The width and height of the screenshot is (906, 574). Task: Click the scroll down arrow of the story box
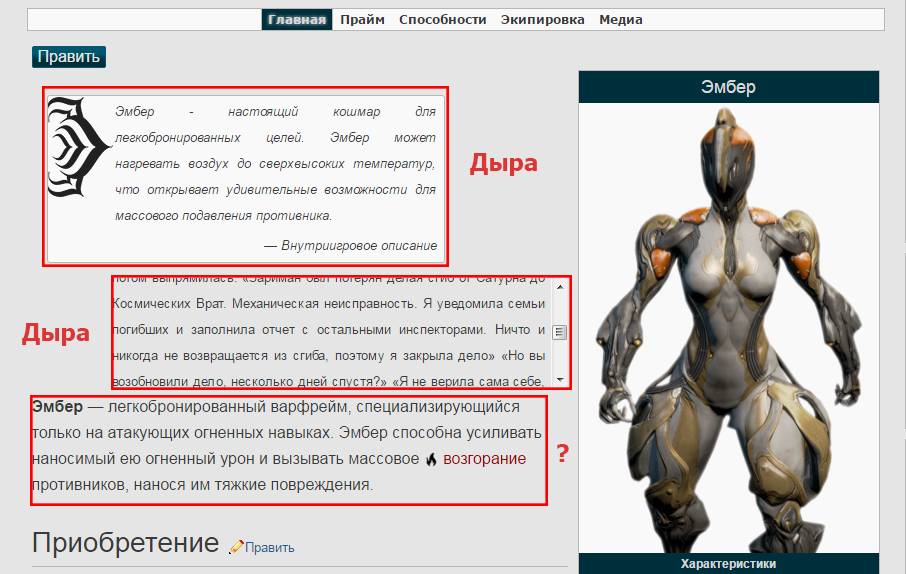tap(560, 380)
